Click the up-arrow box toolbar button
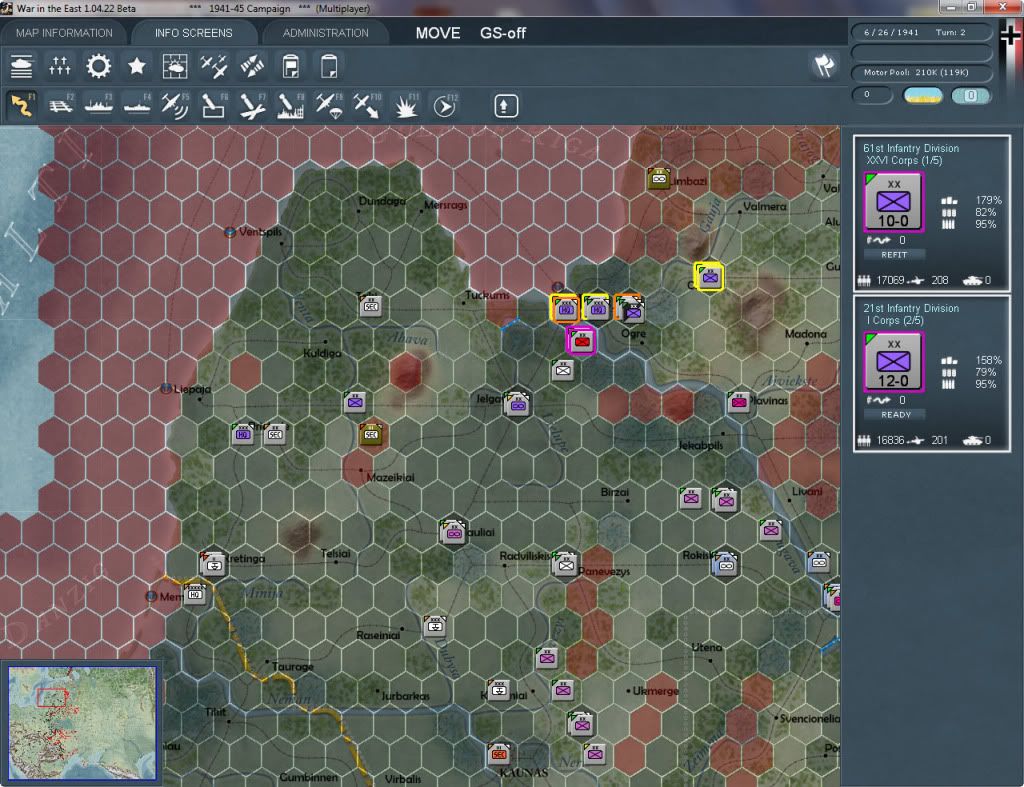This screenshot has height=787, width=1024. coord(505,106)
